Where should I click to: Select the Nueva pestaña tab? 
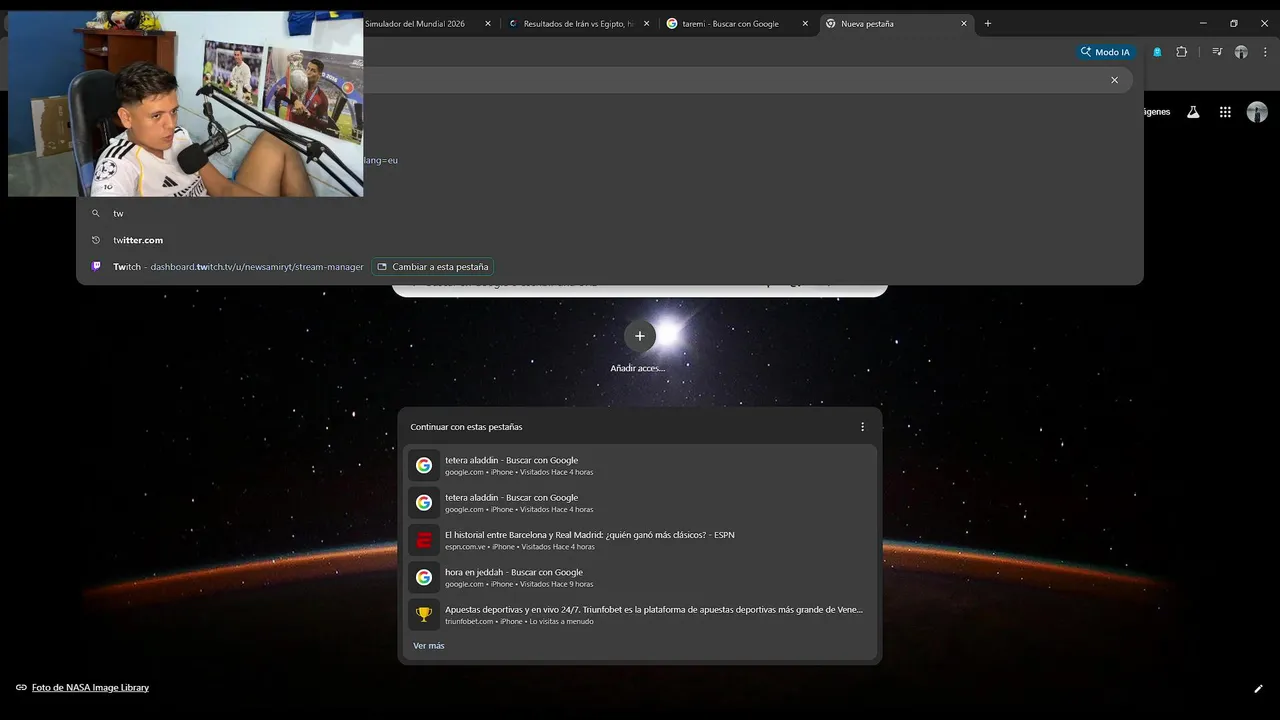[895, 23]
